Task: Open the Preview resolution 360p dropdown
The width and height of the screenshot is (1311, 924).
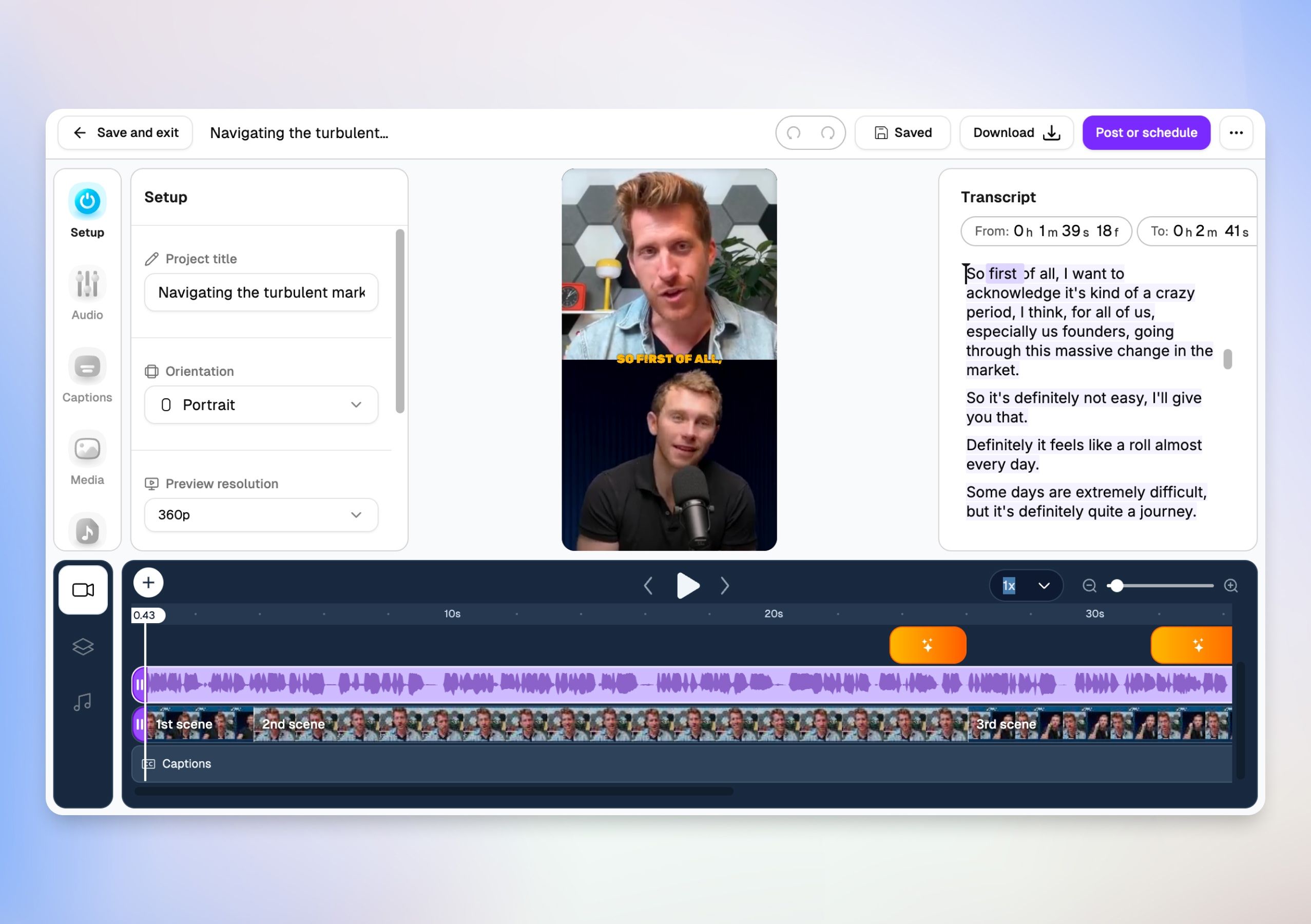Action: 261,514
